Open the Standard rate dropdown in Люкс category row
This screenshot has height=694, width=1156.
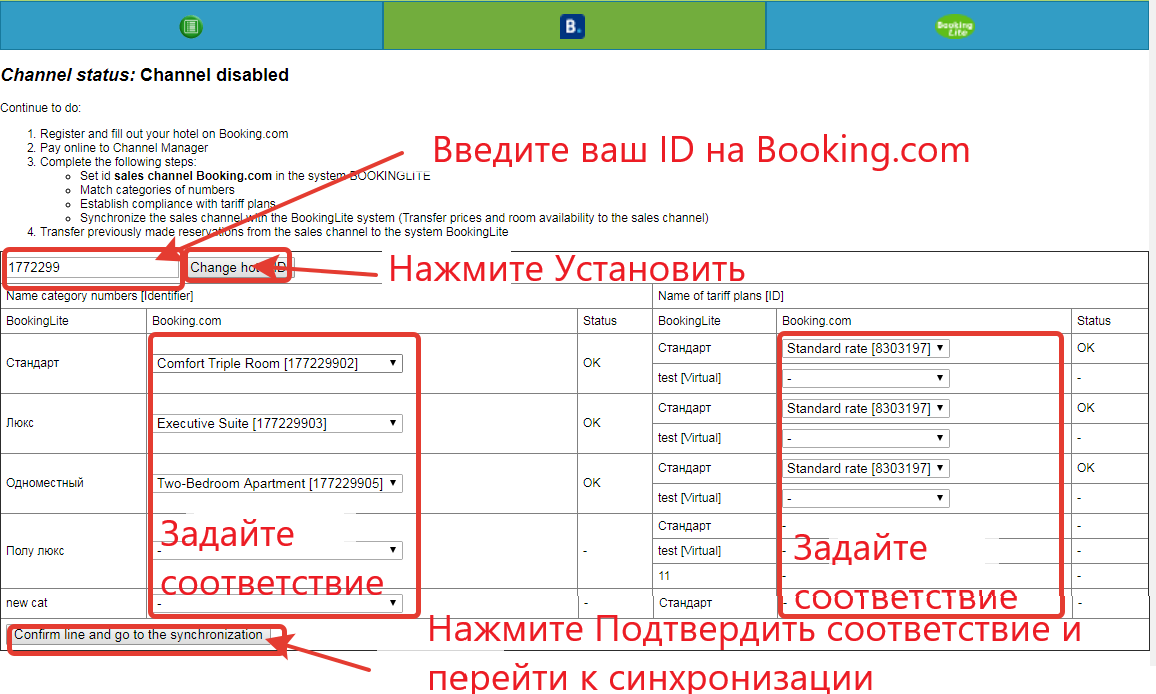point(866,409)
